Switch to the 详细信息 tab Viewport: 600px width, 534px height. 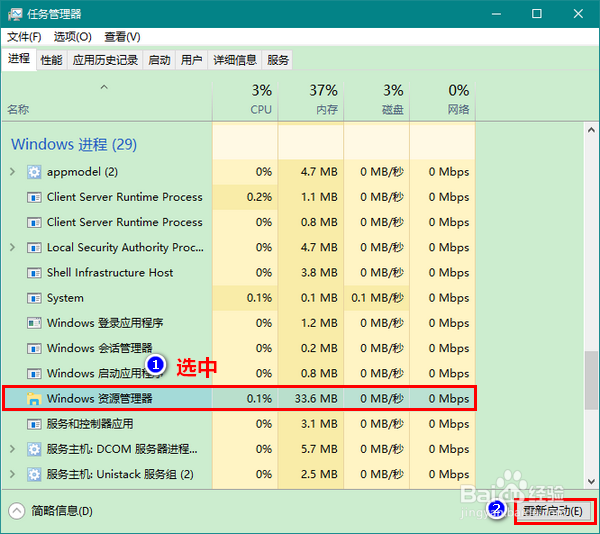click(235, 60)
